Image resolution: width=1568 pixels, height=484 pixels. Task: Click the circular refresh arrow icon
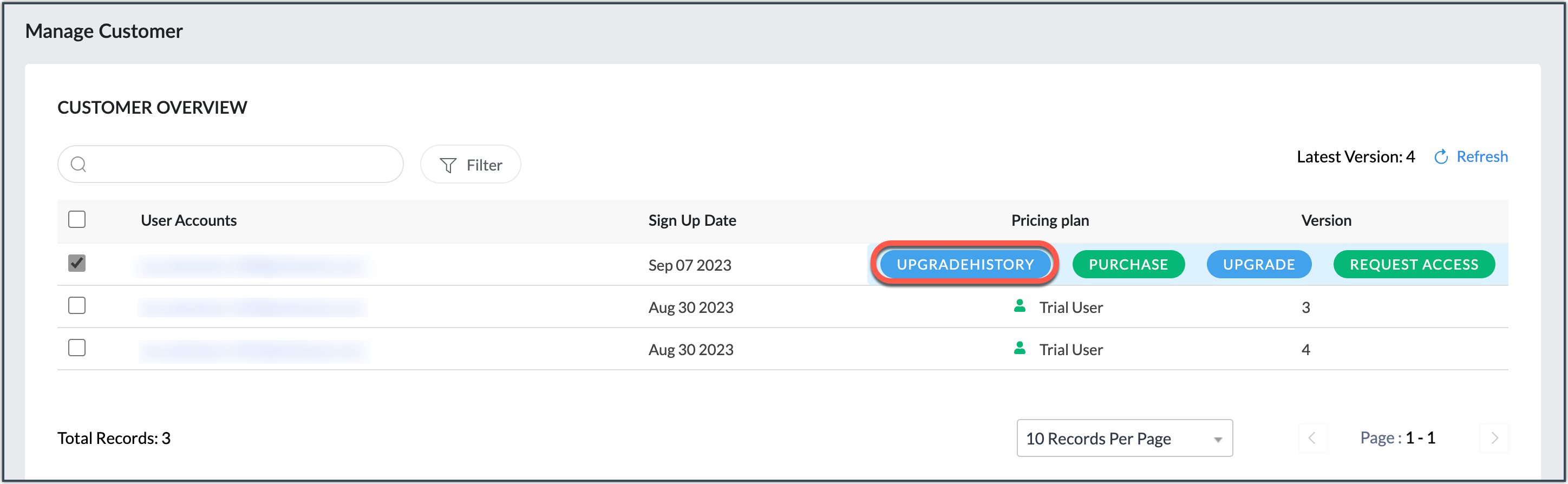(1441, 157)
